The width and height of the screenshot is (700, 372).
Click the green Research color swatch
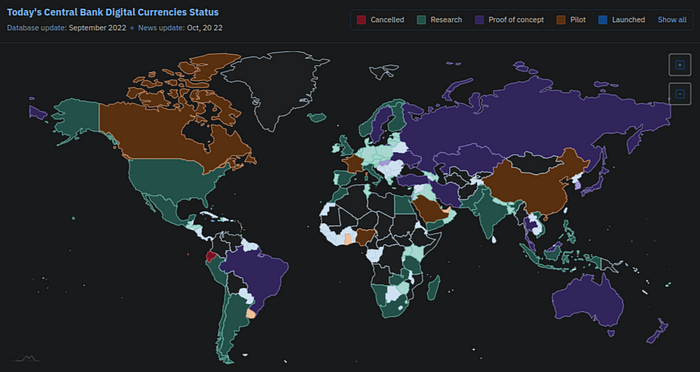[421, 20]
